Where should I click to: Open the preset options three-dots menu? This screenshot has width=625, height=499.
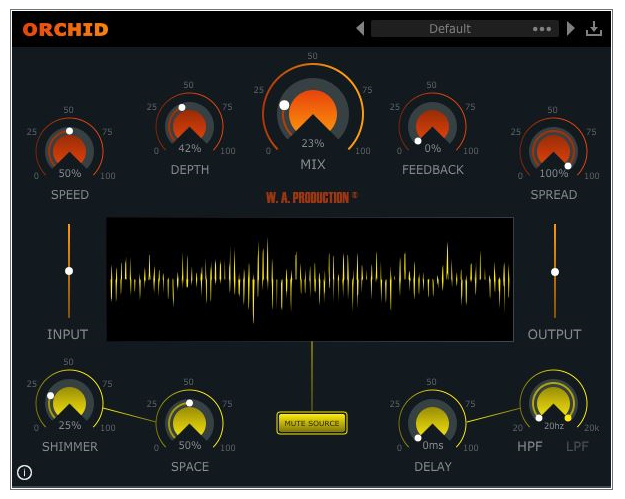(x=542, y=29)
